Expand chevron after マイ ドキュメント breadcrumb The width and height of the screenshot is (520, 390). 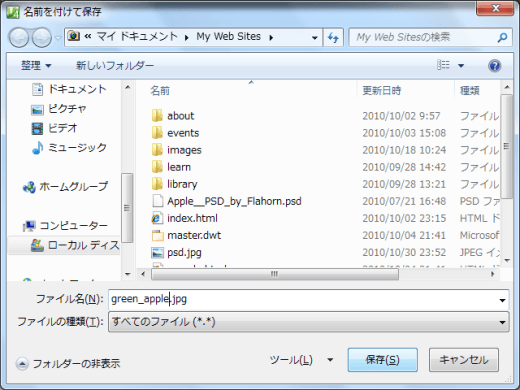coord(187,38)
